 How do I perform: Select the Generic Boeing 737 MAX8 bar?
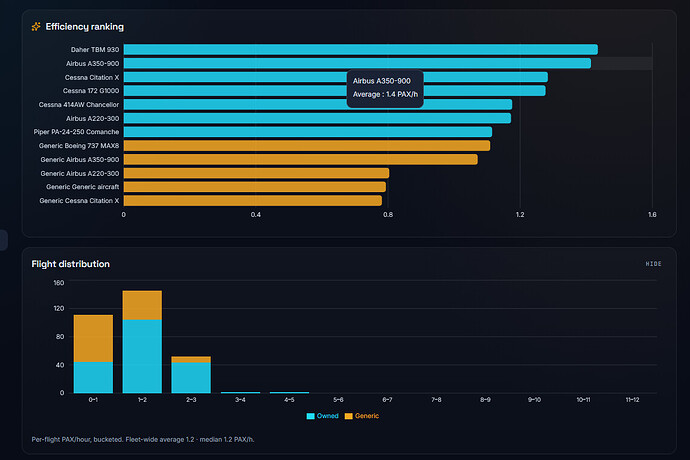pos(307,145)
